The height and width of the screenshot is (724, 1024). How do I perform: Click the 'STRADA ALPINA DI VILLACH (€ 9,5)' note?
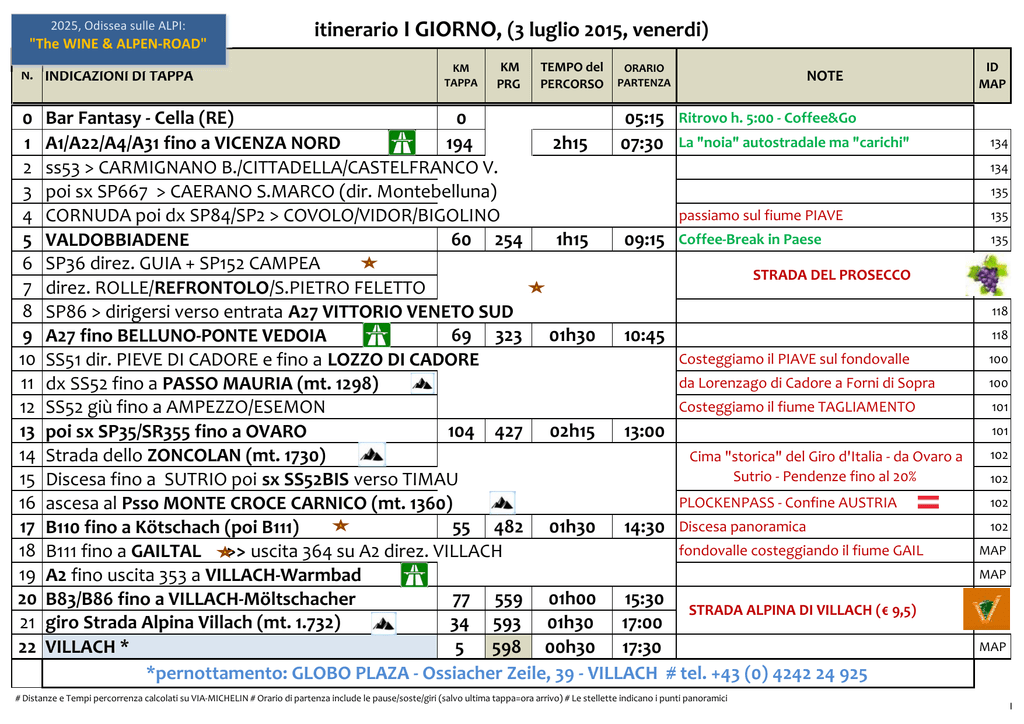click(x=803, y=610)
